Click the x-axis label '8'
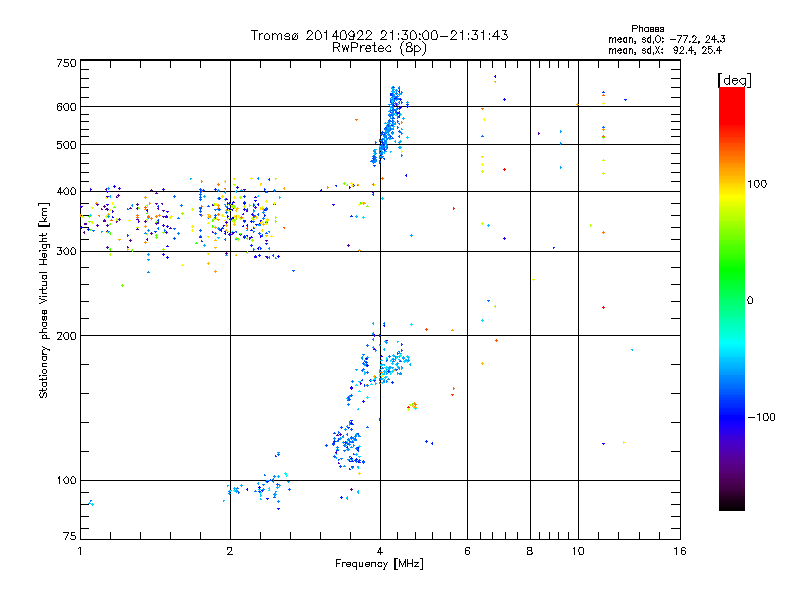Viewport: 800px width, 600px height. click(x=530, y=551)
